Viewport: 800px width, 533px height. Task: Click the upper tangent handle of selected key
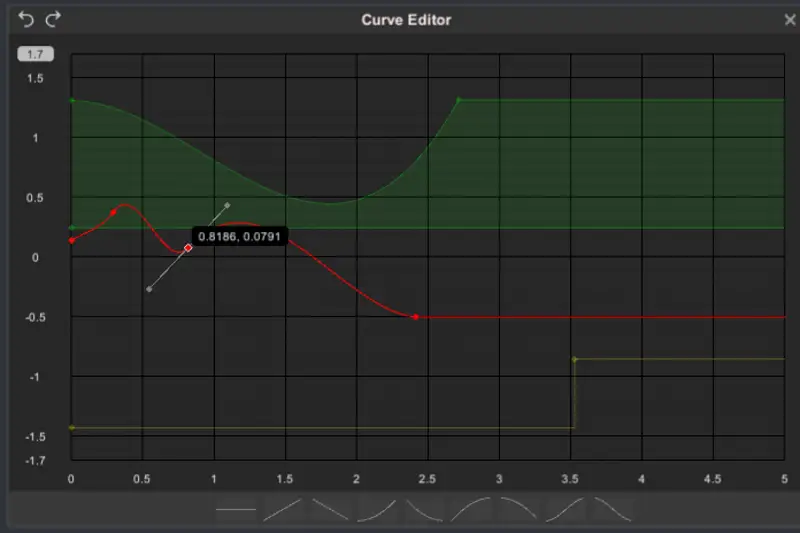pyautogui.click(x=227, y=206)
